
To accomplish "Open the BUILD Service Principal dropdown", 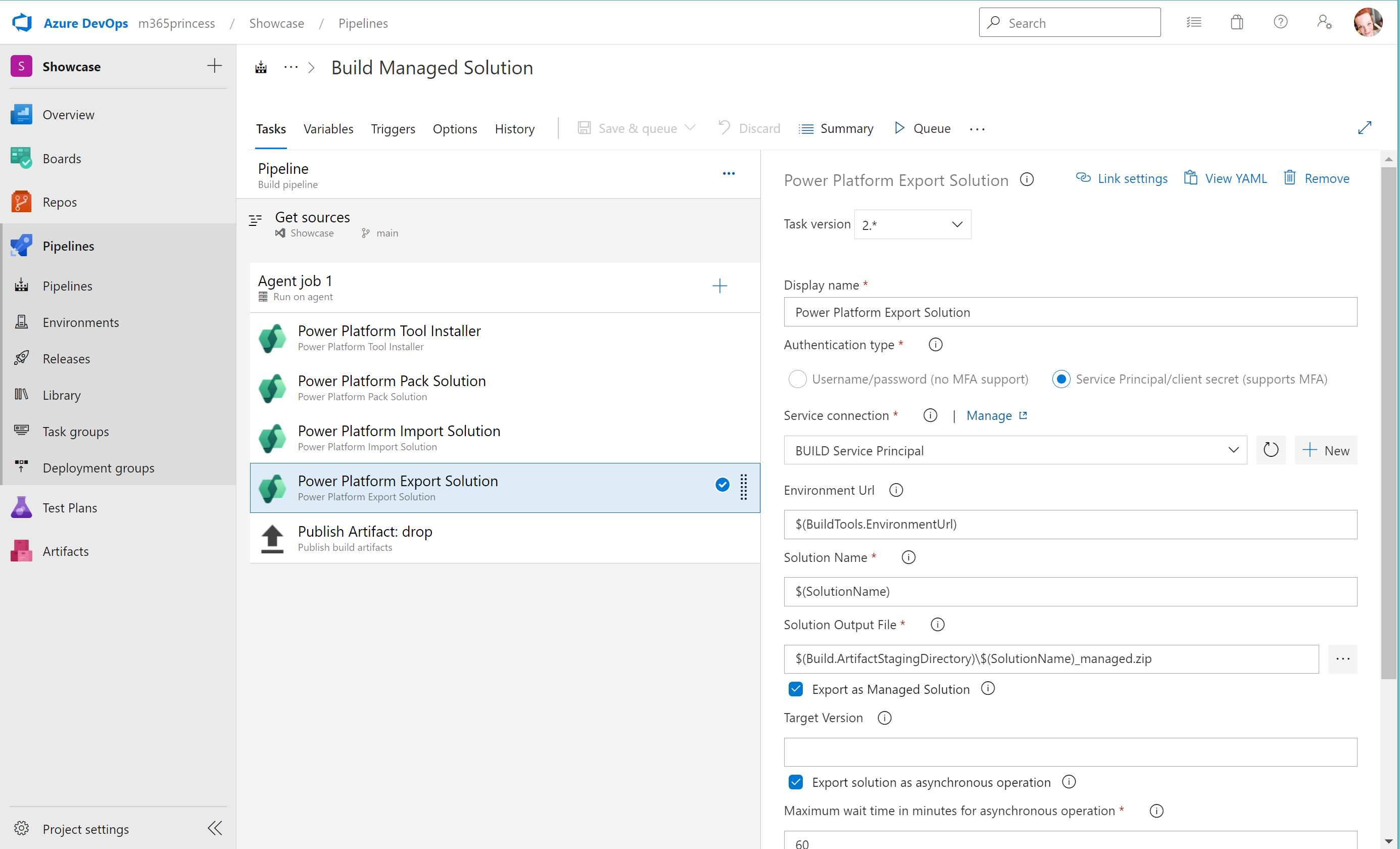I will pos(1016,450).
